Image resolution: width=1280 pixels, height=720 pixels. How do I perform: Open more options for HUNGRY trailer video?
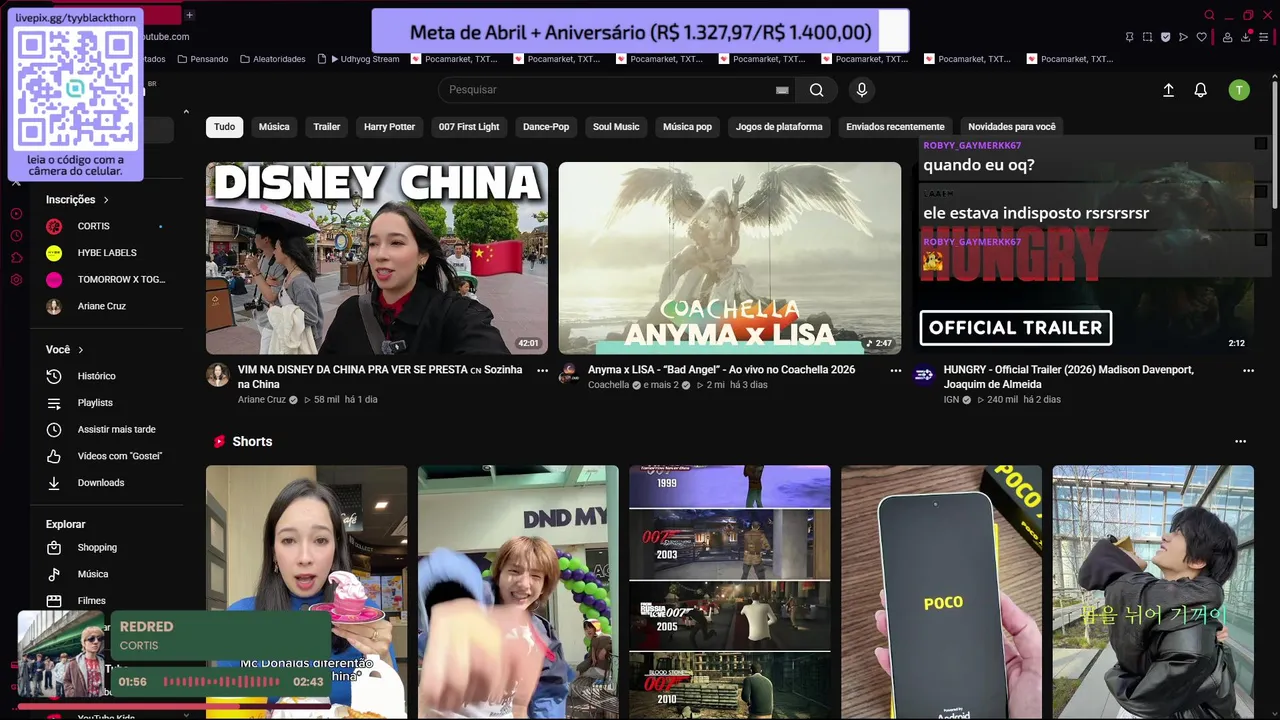1248,370
